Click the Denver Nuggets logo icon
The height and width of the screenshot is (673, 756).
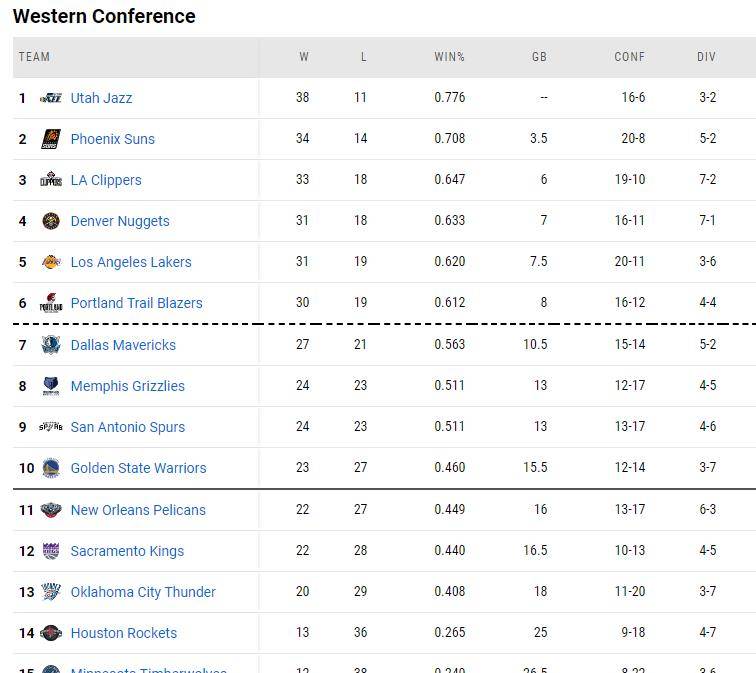[x=51, y=221]
